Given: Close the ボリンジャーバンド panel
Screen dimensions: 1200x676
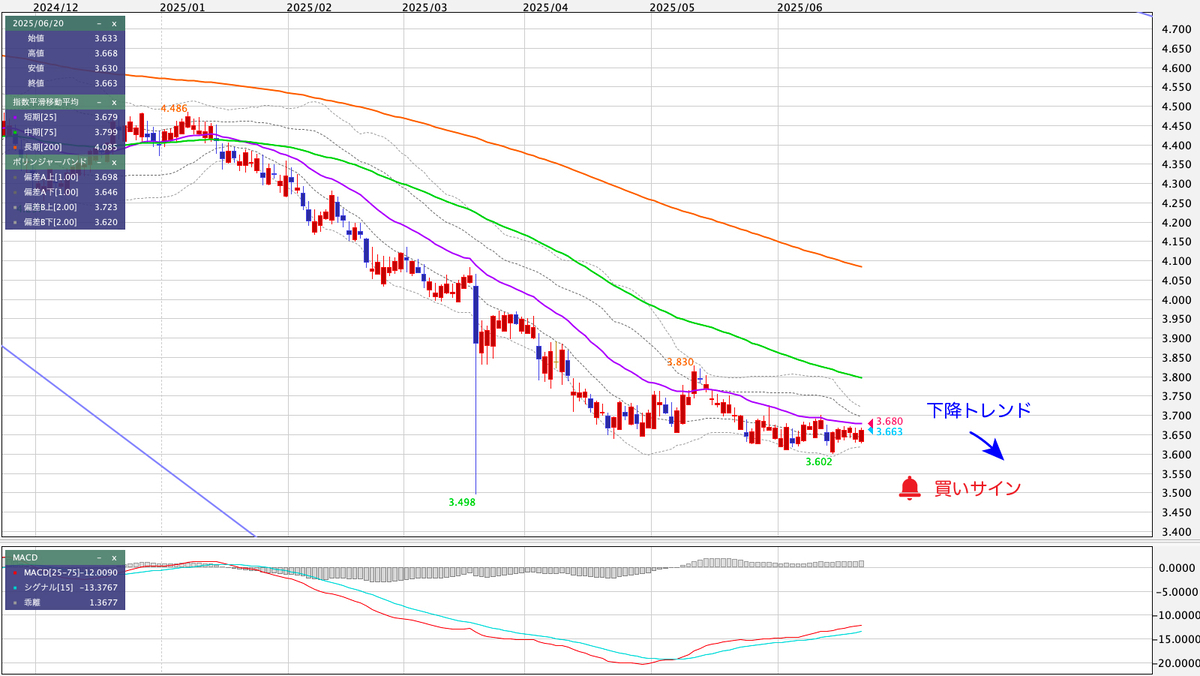Looking at the screenshot, I should point(114,161).
